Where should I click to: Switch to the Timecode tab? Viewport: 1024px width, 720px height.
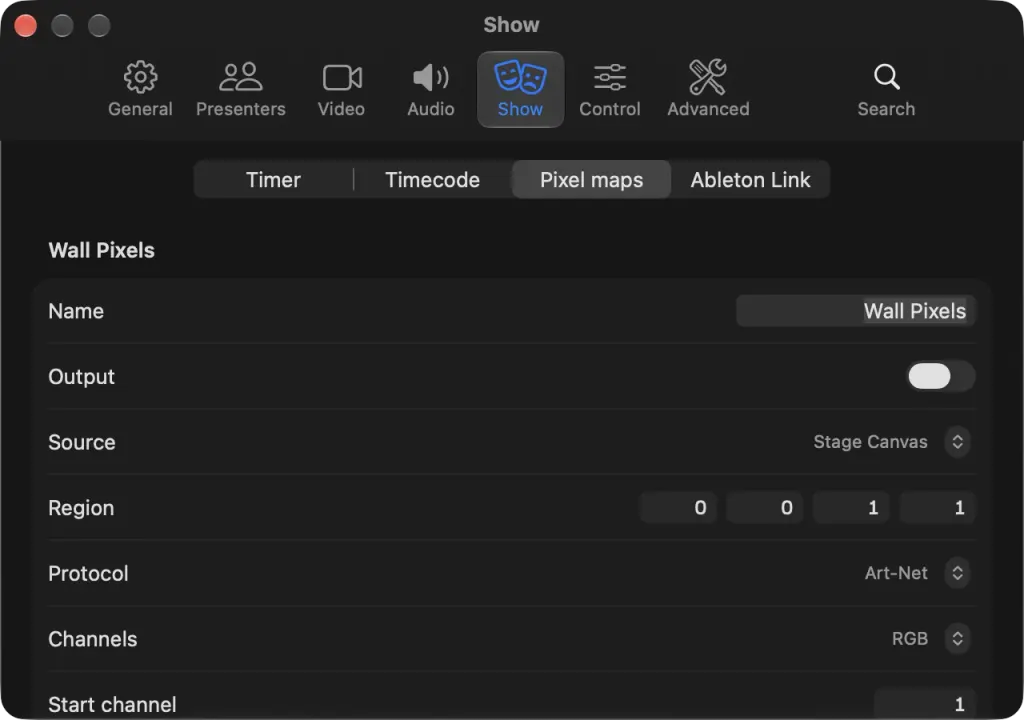[432, 180]
